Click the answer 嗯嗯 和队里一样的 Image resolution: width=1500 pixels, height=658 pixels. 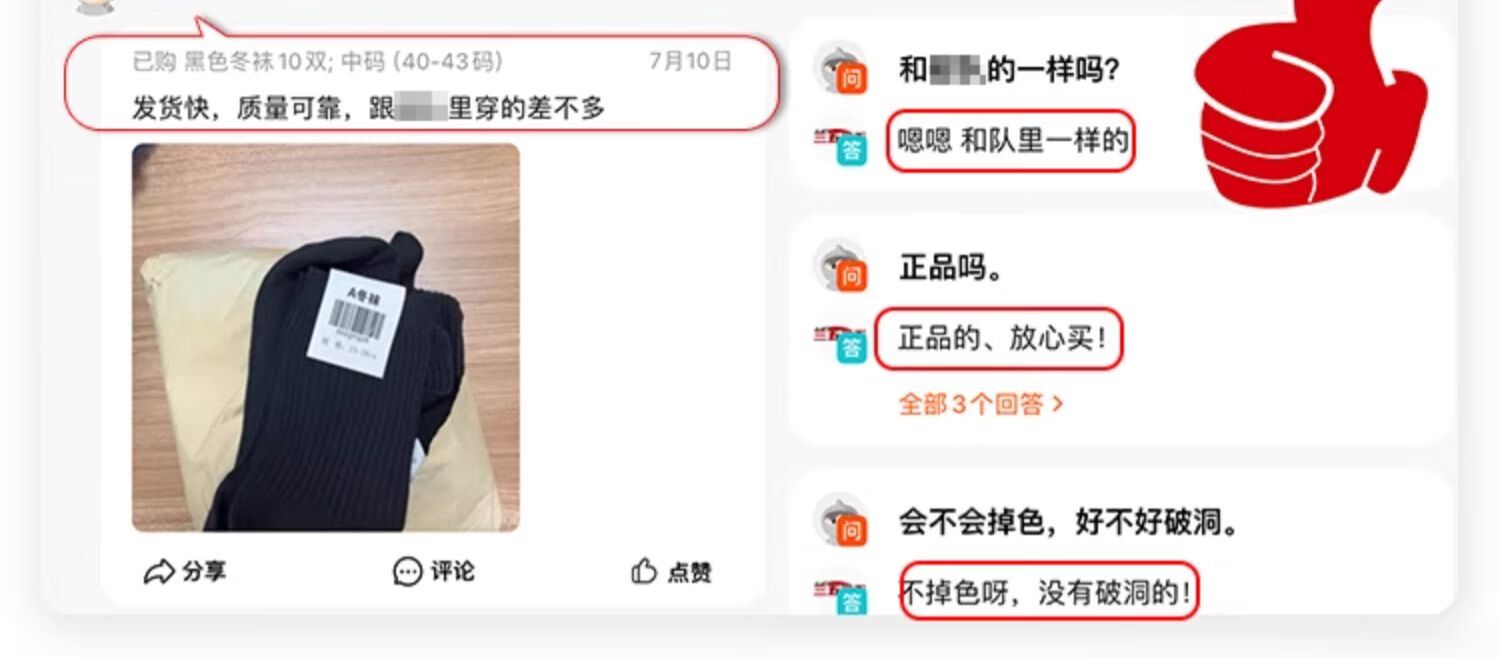(1012, 141)
